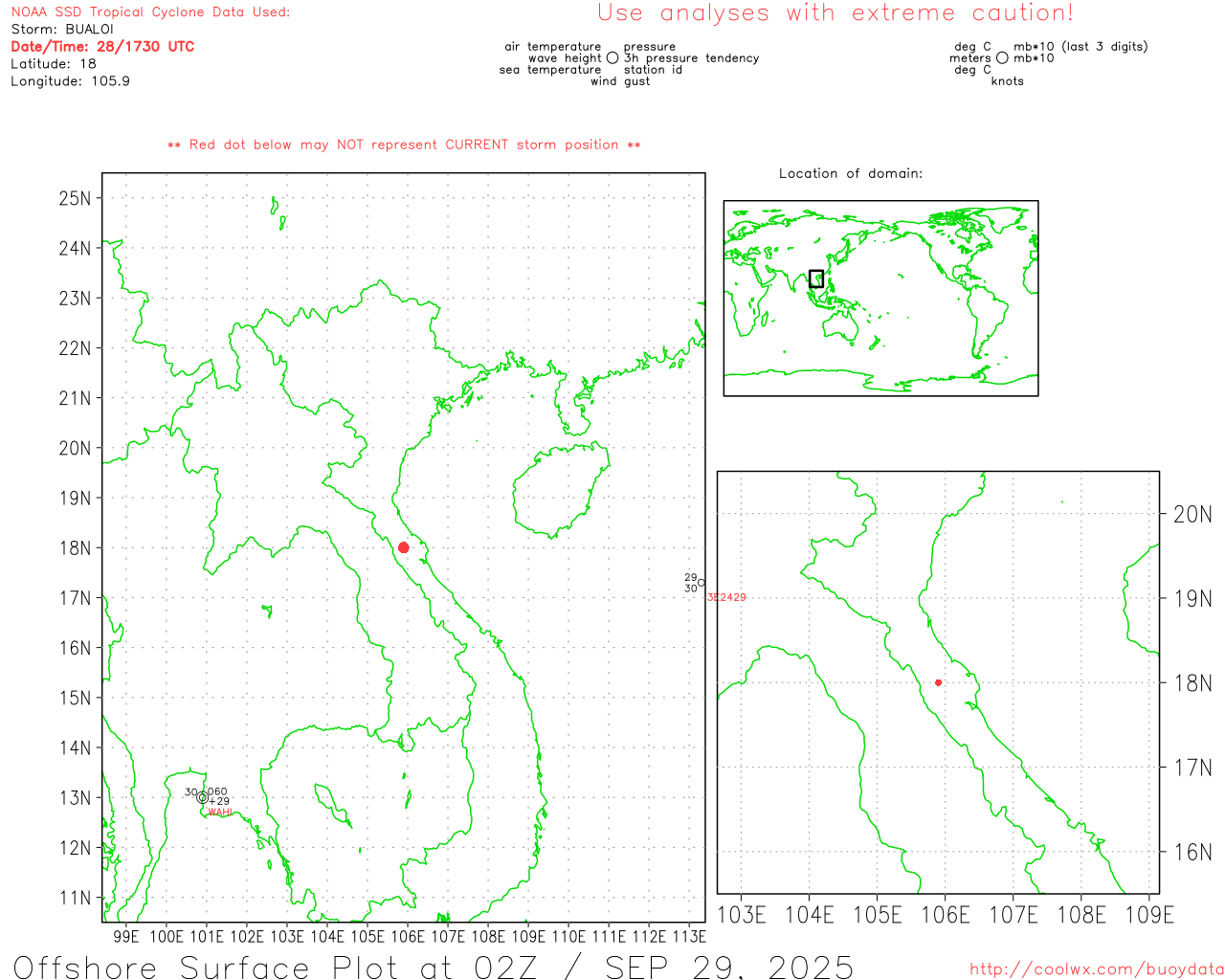The width and height of the screenshot is (1225, 980).
Task: Click 25N latitude label on main map
Action: click(x=75, y=198)
